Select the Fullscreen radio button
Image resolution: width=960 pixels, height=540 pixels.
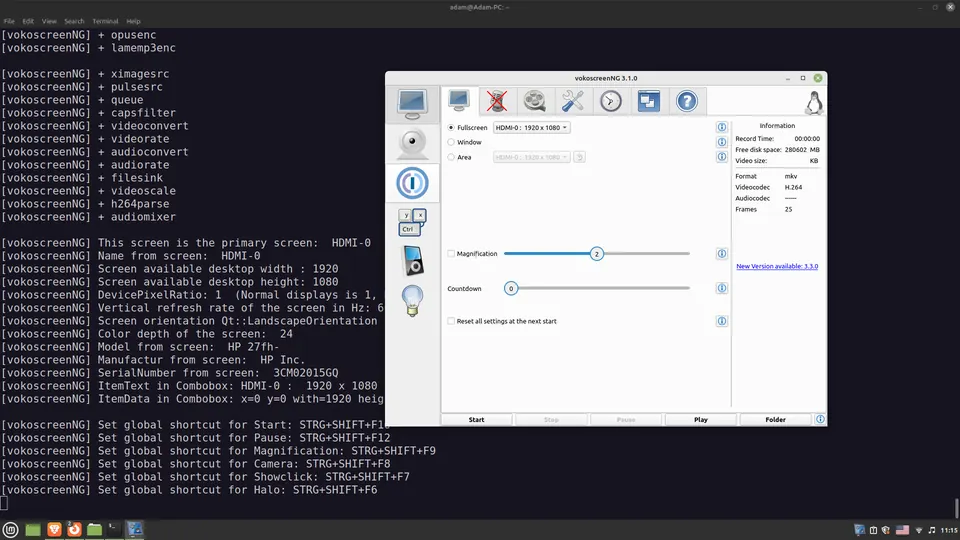click(x=451, y=127)
